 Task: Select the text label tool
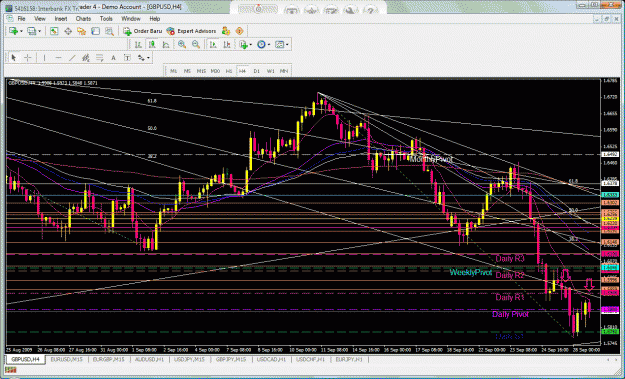click(x=127, y=58)
